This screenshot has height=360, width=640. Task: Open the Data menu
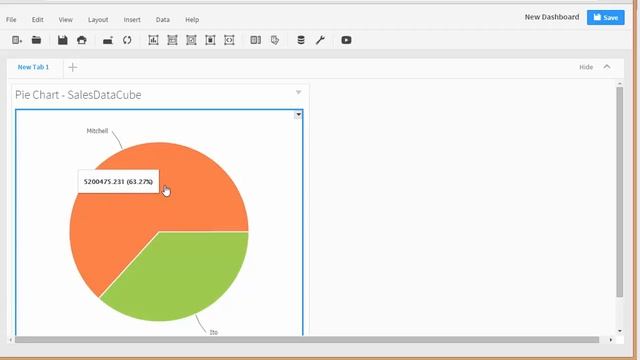162,20
